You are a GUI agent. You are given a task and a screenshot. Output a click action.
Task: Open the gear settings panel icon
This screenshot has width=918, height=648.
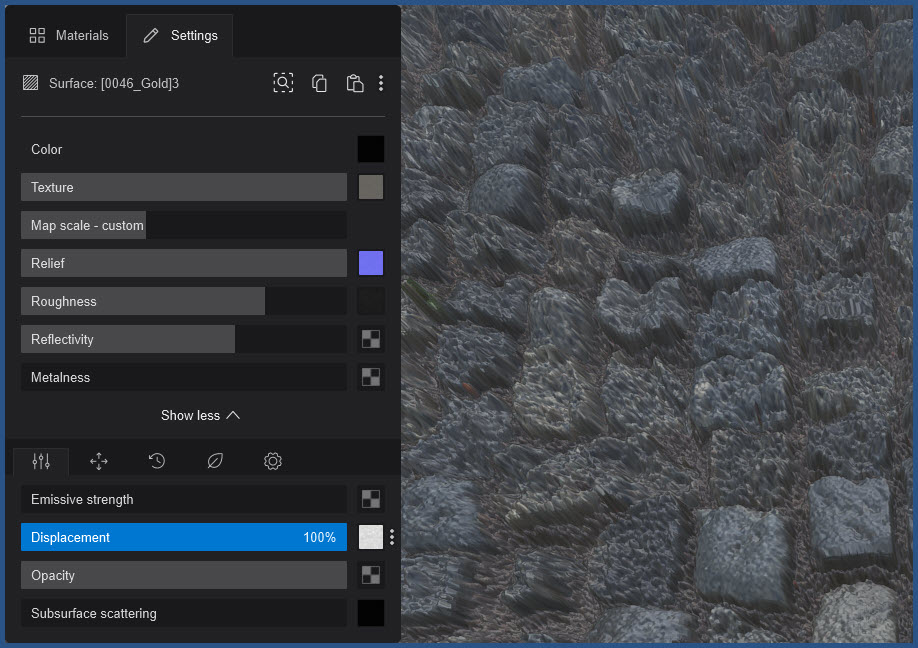pyautogui.click(x=272, y=461)
